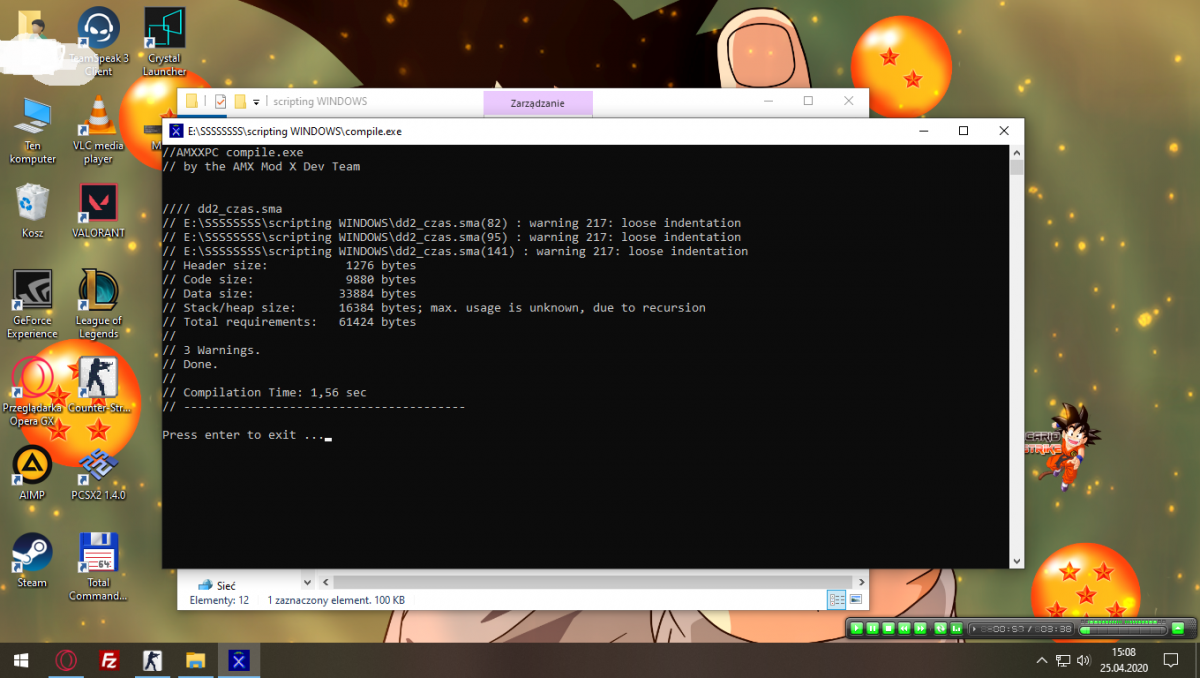Click the Sieć network item in Explorer
1200x678 pixels.
(x=216, y=585)
